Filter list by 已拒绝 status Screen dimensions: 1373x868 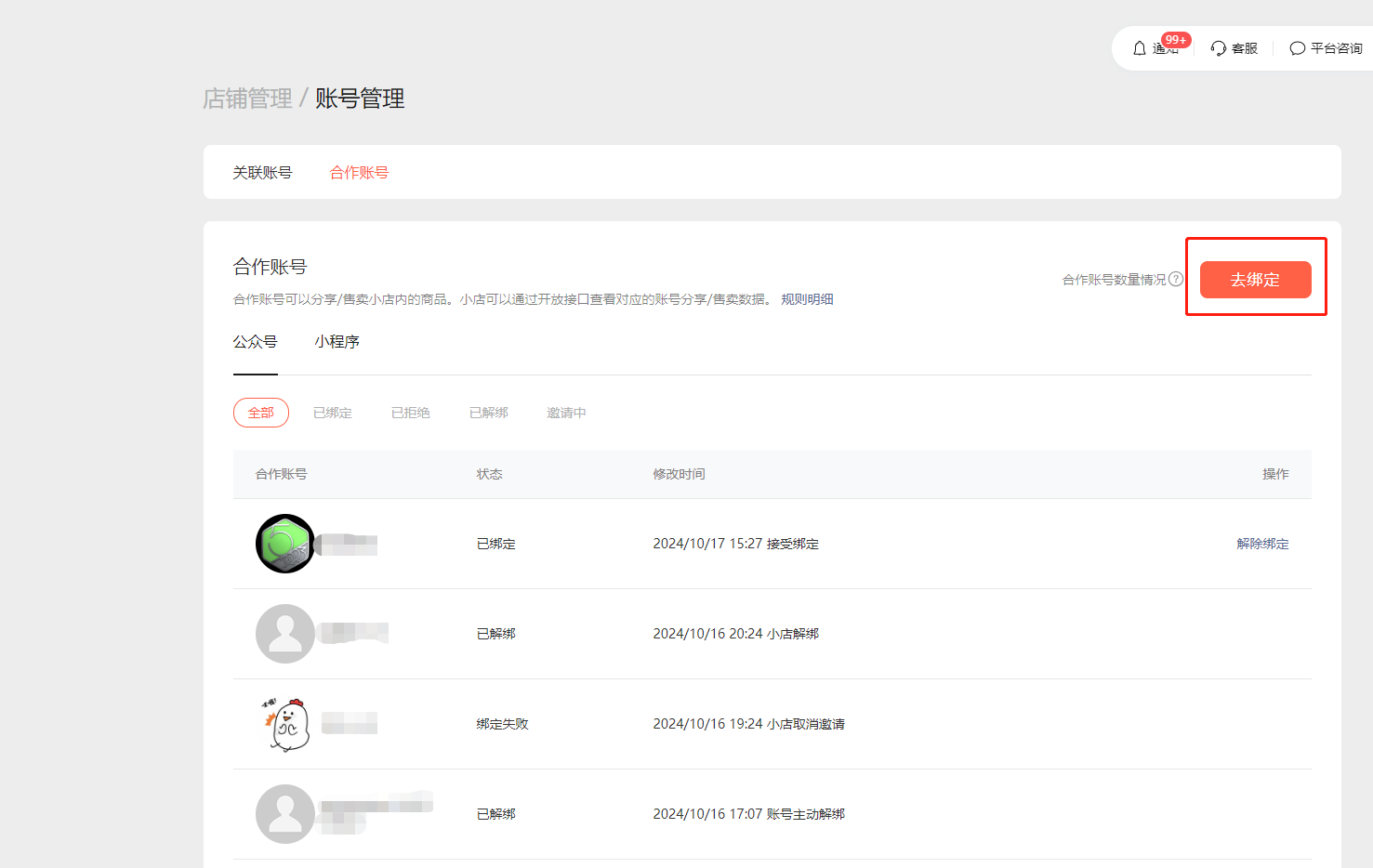(x=411, y=413)
